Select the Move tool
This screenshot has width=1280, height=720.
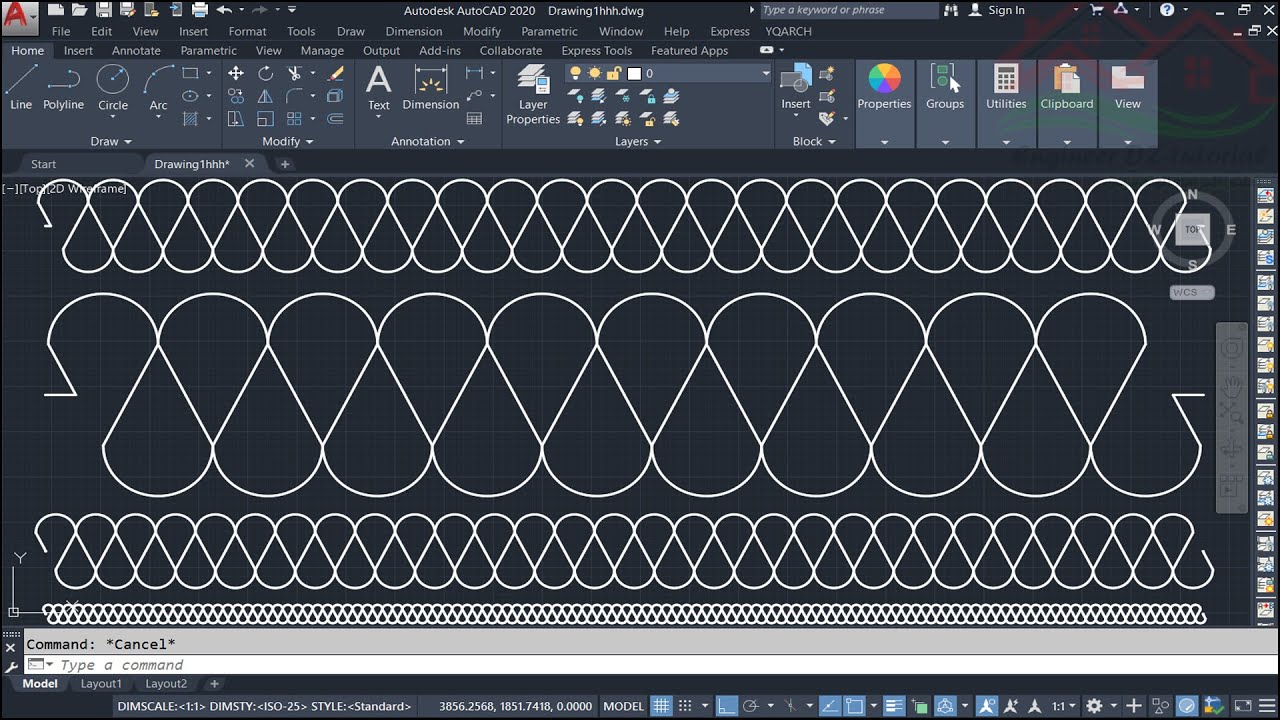coord(236,73)
